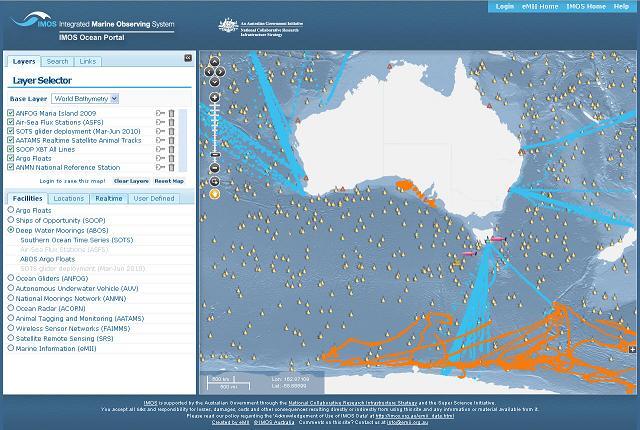Pan the map up
The width and height of the screenshot is (640, 430).
click(215, 62)
